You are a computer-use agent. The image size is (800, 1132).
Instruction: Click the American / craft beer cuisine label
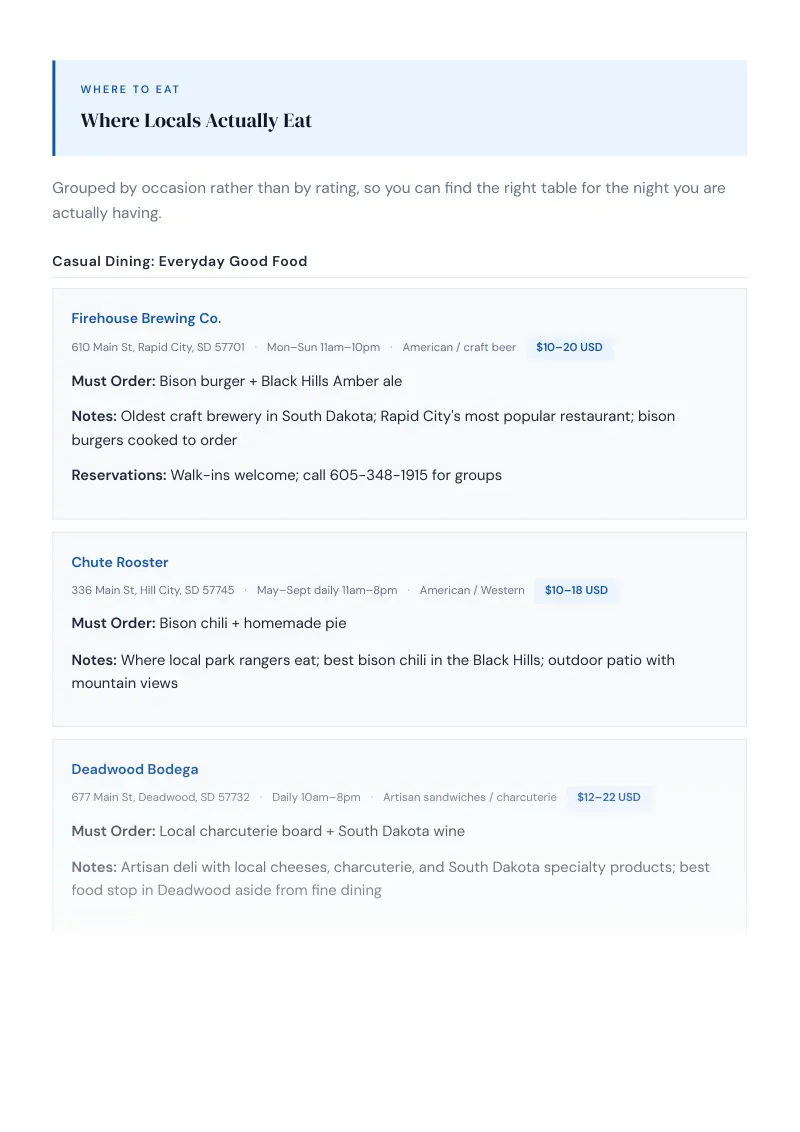tap(459, 347)
